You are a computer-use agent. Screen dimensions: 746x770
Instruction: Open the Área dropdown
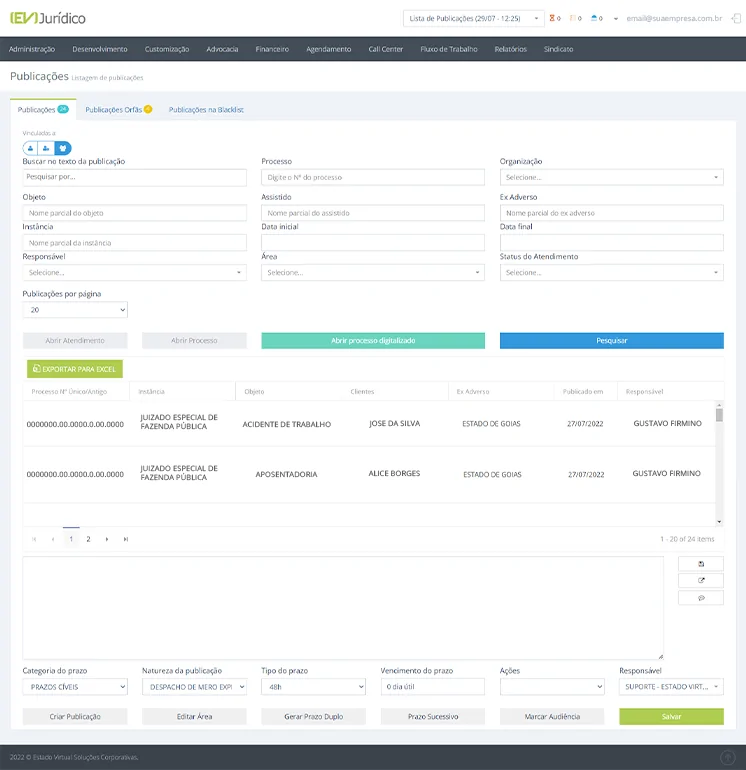point(373,273)
